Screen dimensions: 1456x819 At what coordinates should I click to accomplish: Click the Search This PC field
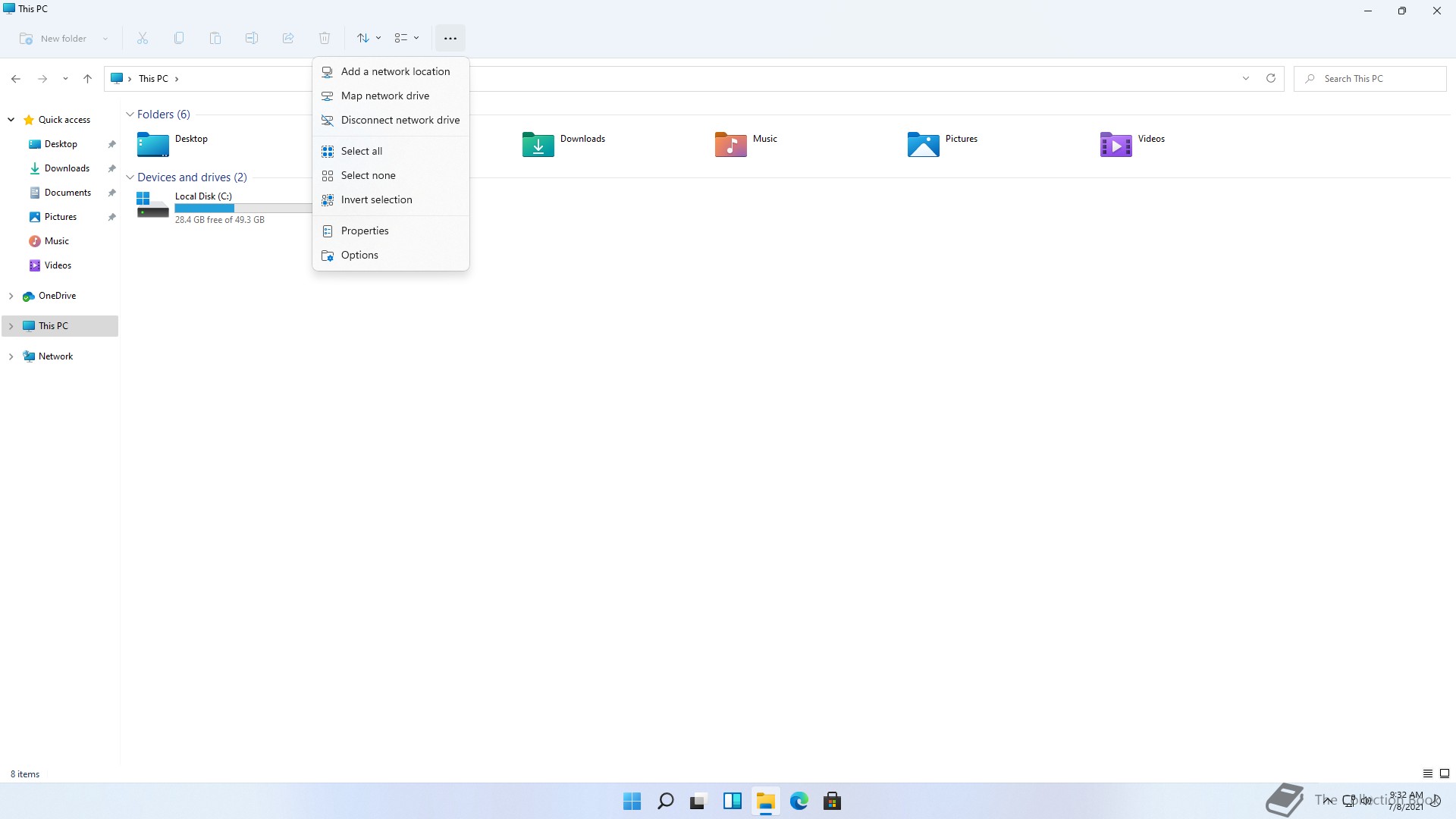pos(1370,79)
